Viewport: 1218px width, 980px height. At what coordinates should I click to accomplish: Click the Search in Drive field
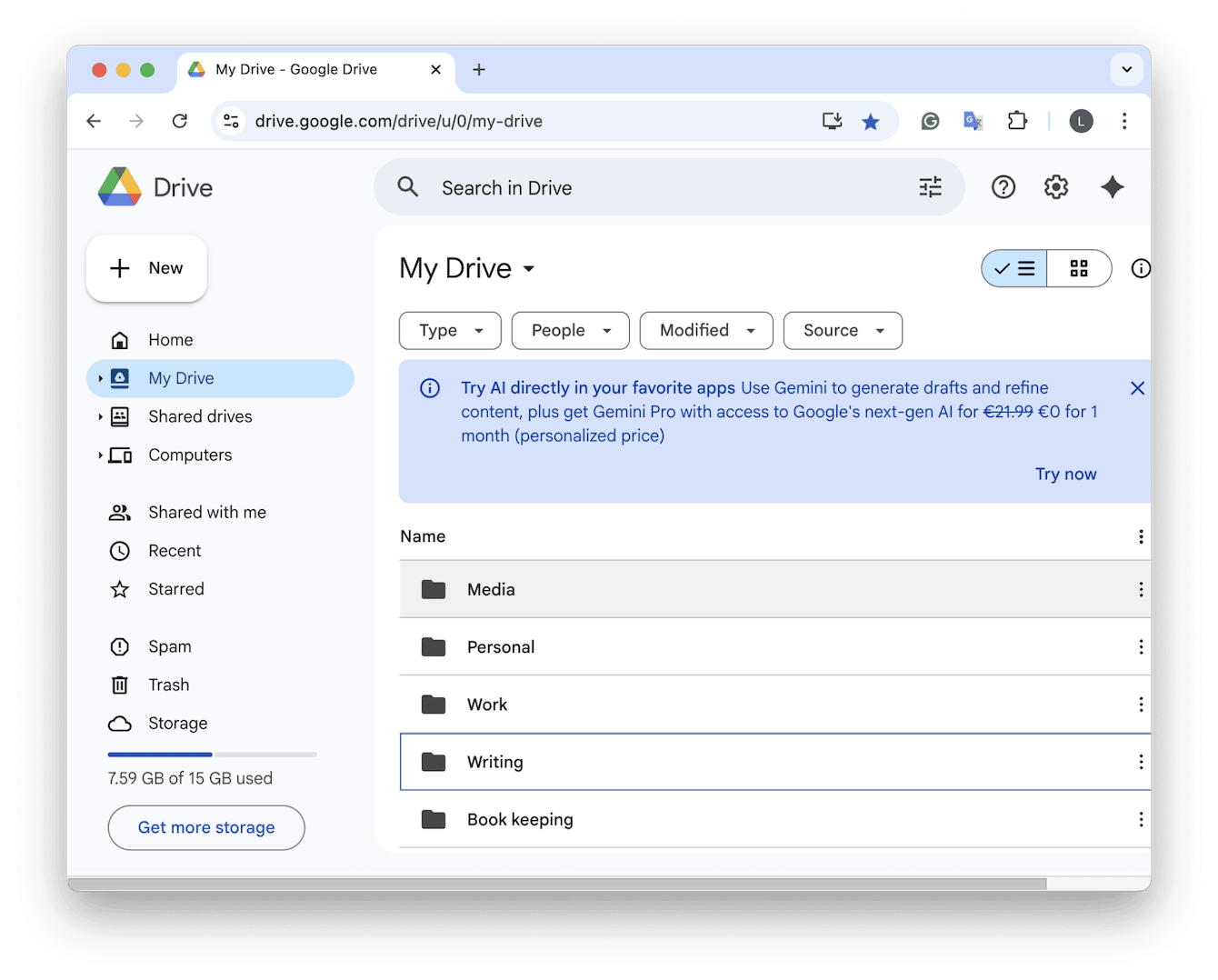coord(636,187)
